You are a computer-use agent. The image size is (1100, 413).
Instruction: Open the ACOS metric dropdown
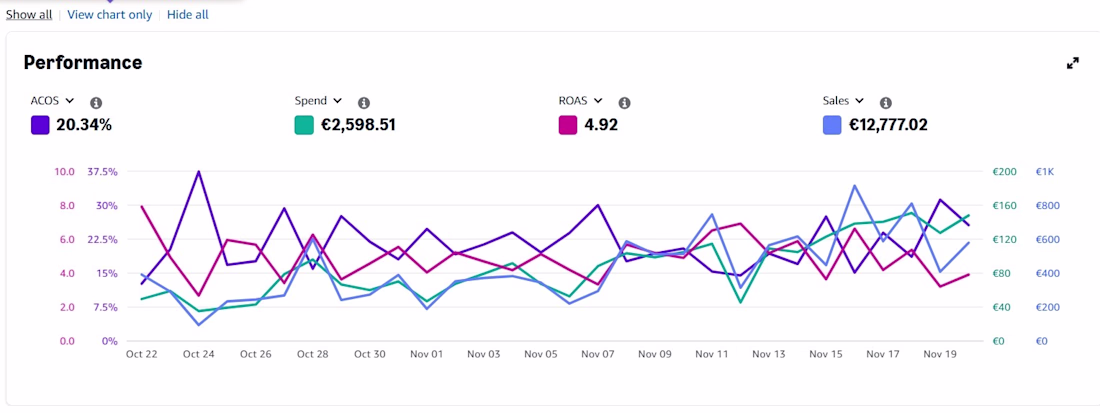pyautogui.click(x=53, y=101)
